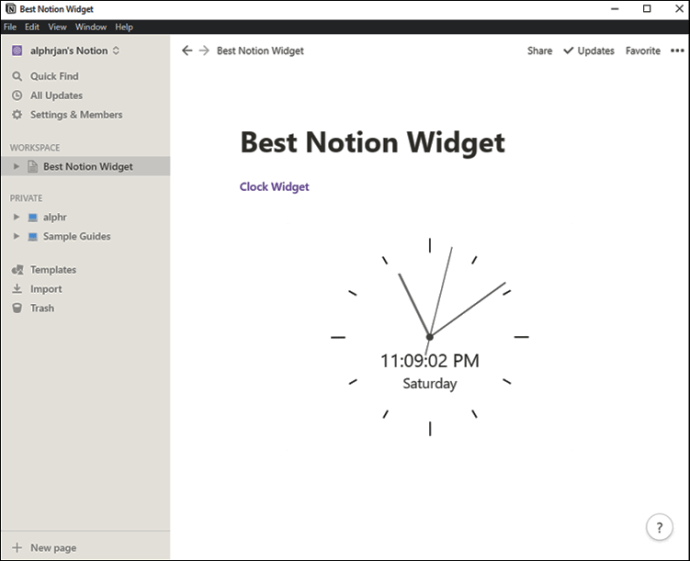Click the laptop icon next to Sample Guides
The image size is (690, 561).
tap(33, 237)
